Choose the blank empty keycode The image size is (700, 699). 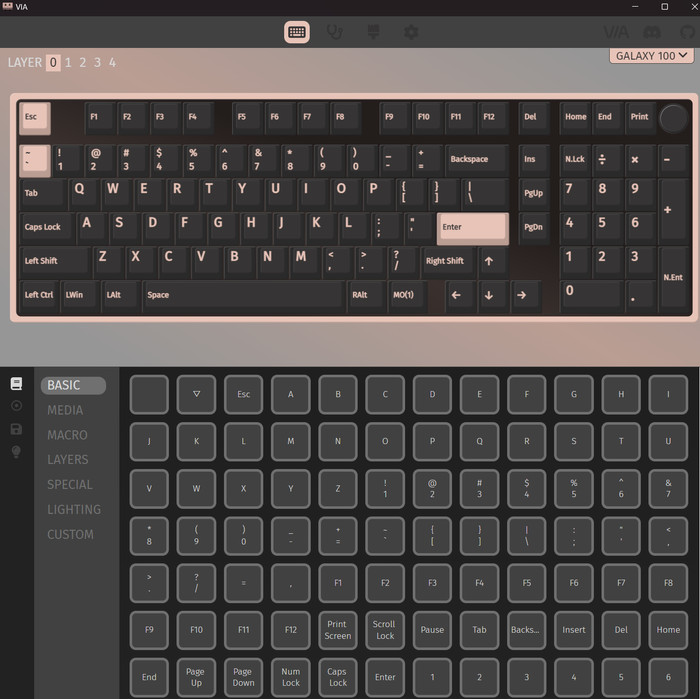click(149, 394)
